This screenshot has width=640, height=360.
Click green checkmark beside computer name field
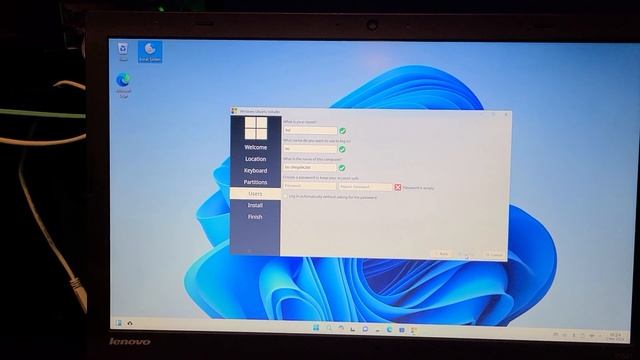click(x=342, y=168)
